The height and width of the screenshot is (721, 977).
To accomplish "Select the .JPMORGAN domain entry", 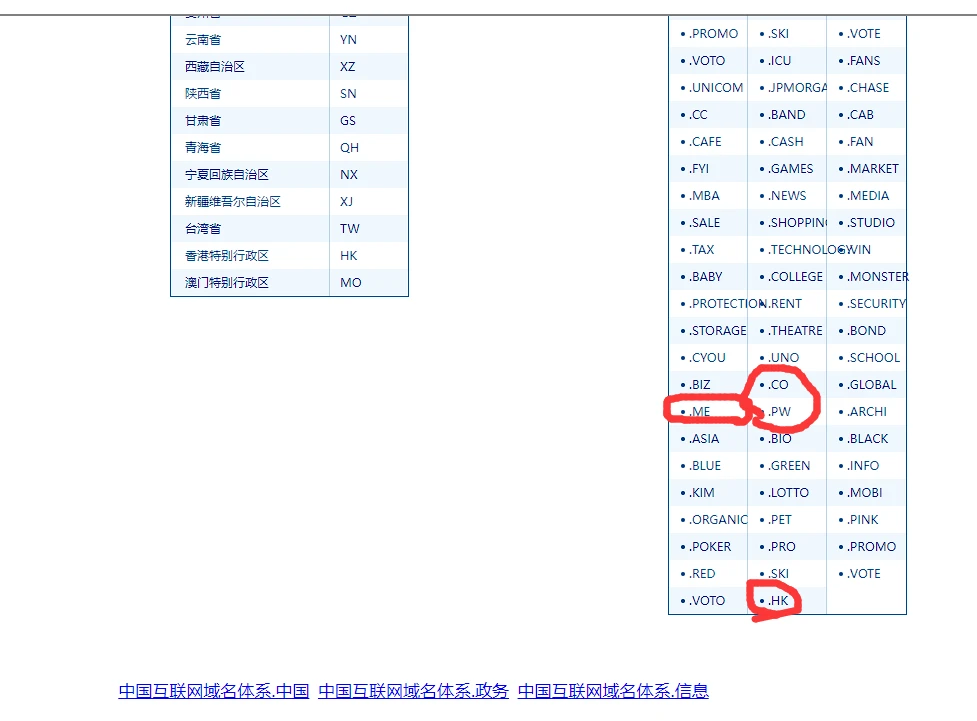I will pos(797,88).
